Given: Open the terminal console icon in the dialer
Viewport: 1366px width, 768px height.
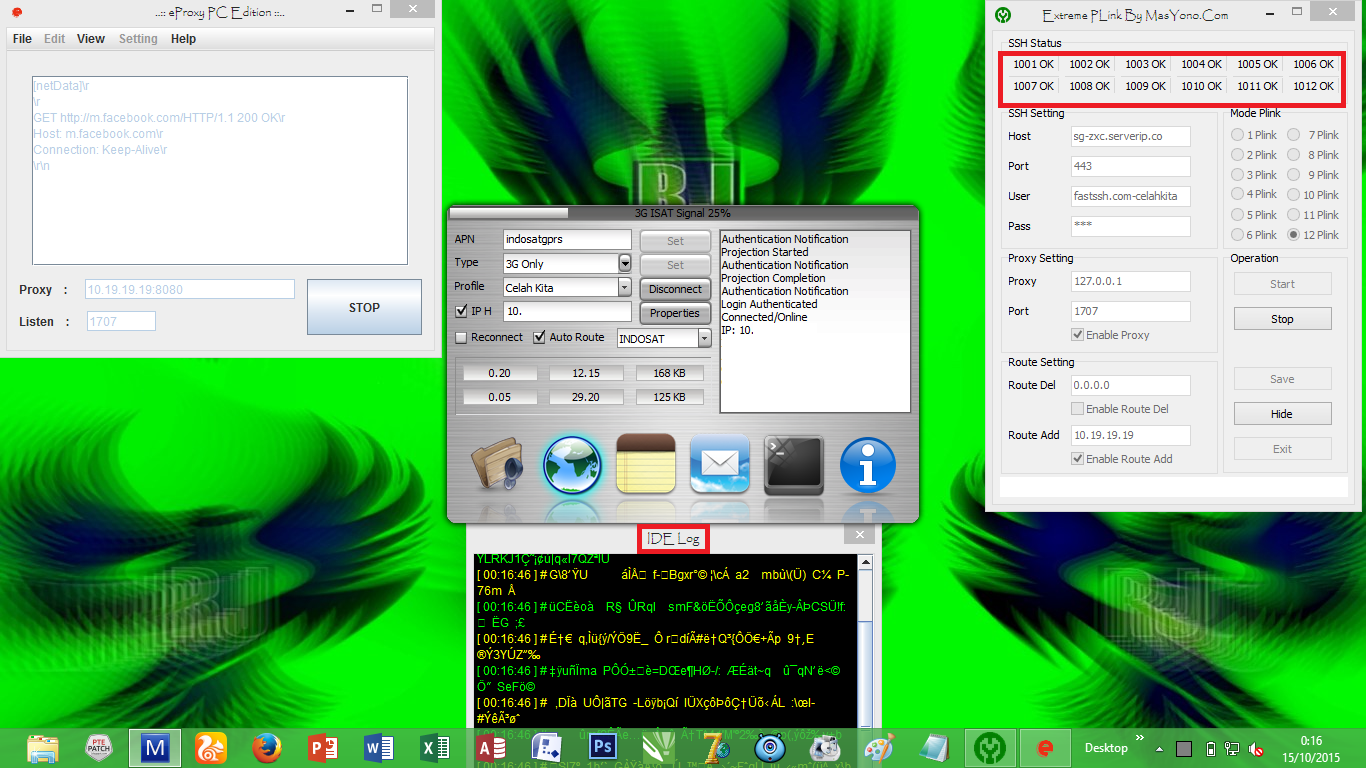Looking at the screenshot, I should click(x=794, y=465).
